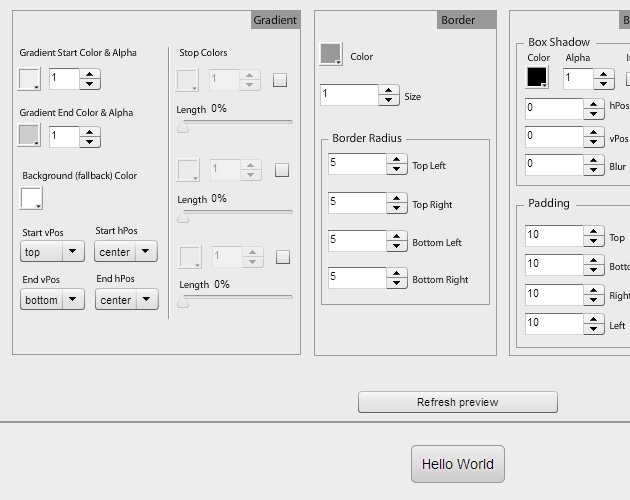This screenshot has height=500, width=630.
Task: Open the Start hPos dropdown
Action: click(126, 252)
